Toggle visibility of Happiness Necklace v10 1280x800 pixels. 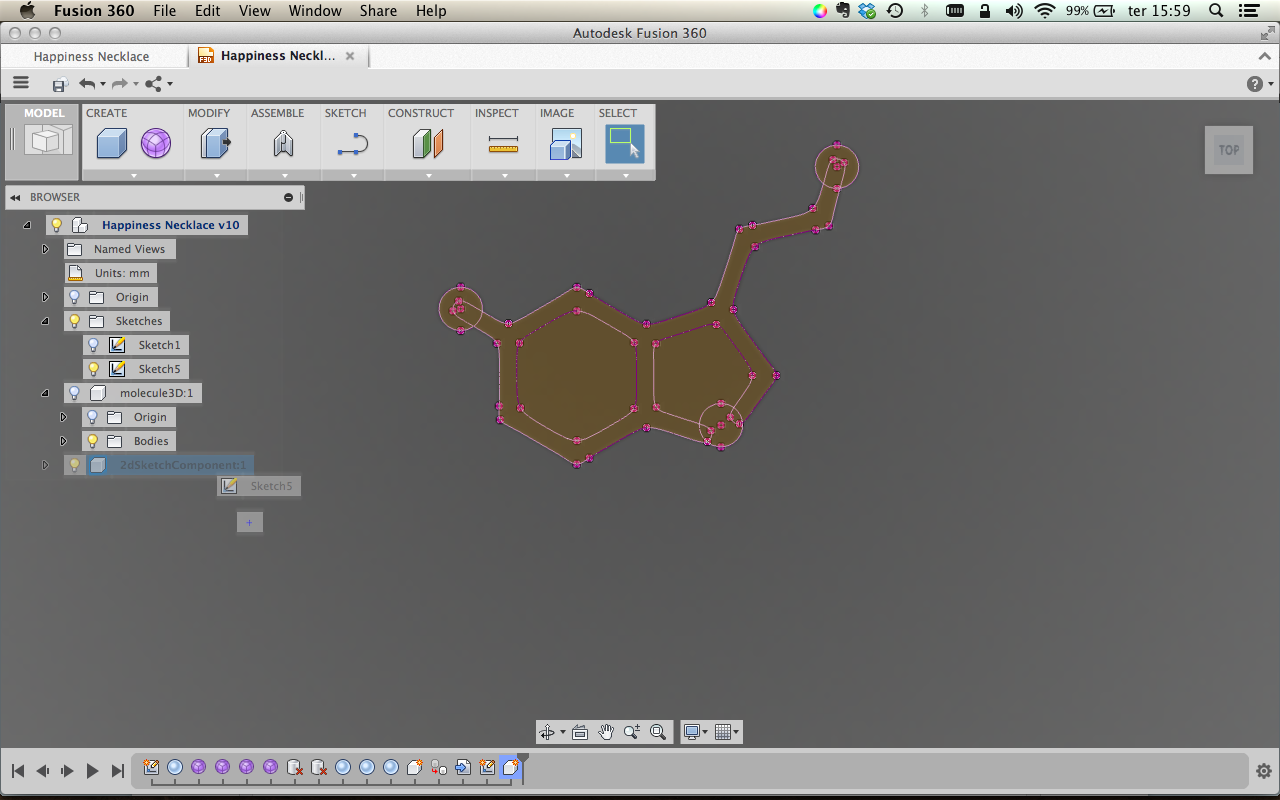click(57, 225)
